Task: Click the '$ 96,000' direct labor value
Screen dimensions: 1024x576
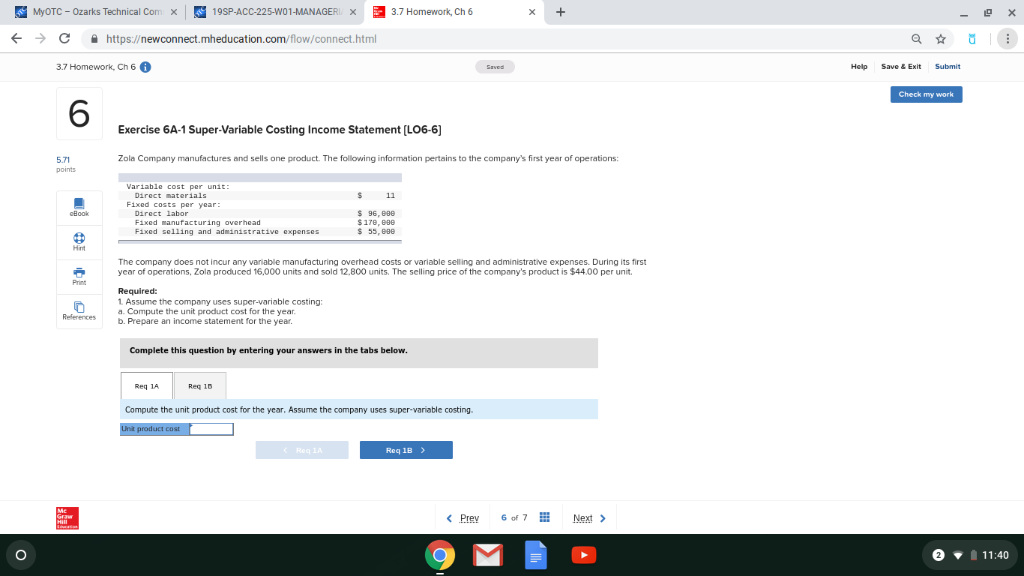Action: pos(376,214)
